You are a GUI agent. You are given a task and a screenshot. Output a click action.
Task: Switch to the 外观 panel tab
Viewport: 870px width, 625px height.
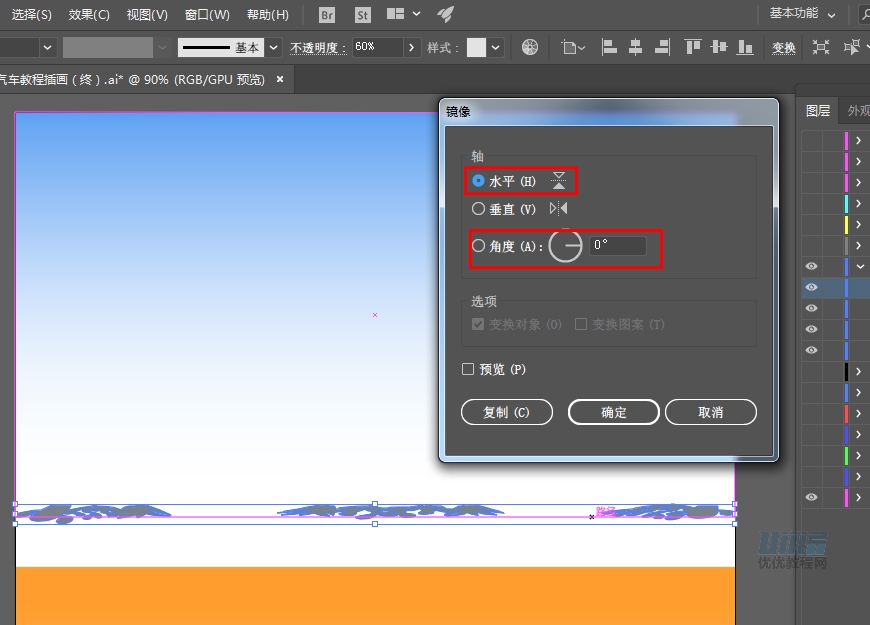(x=856, y=110)
